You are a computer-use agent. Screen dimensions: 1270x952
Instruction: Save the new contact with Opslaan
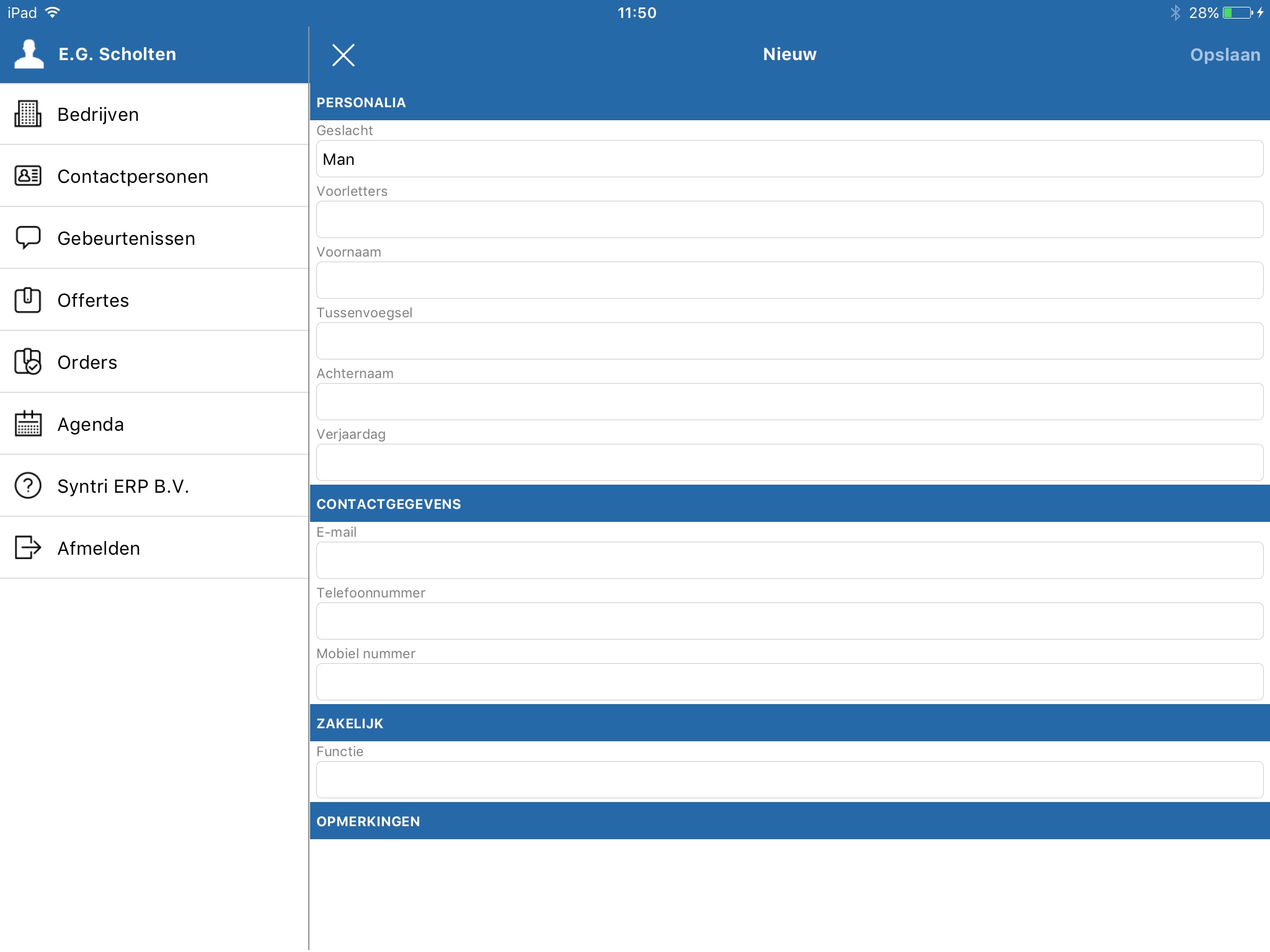(x=1225, y=55)
